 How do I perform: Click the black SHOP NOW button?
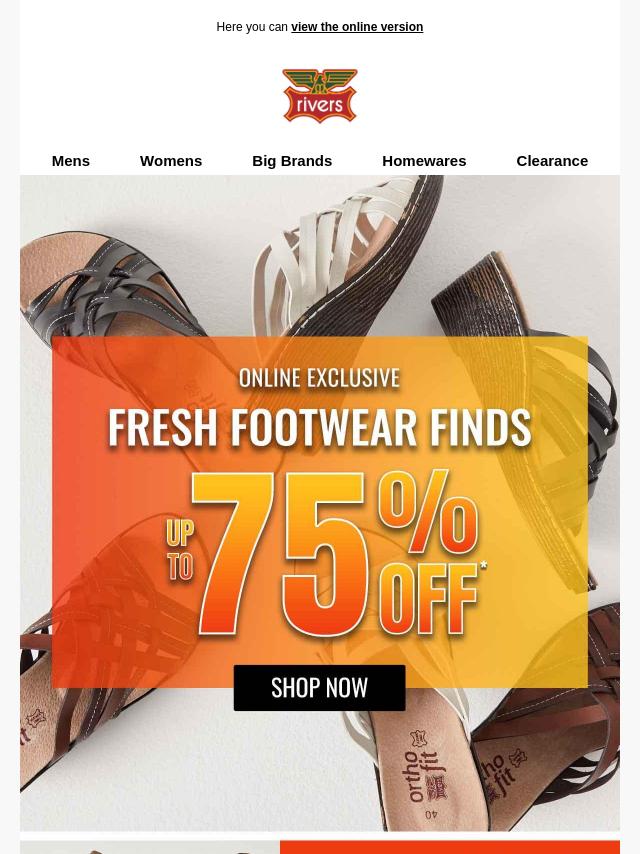coord(320,688)
